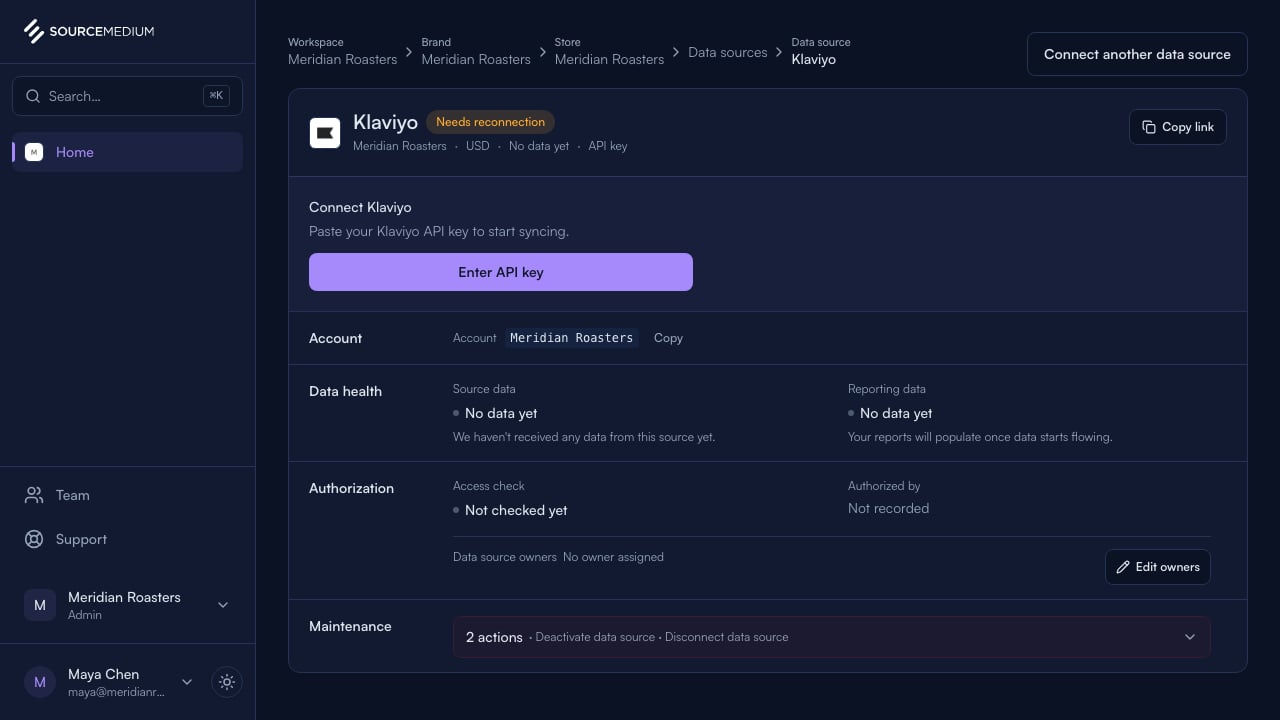The image size is (1280, 720).
Task: Click Connect another data source
Action: (x=1137, y=54)
